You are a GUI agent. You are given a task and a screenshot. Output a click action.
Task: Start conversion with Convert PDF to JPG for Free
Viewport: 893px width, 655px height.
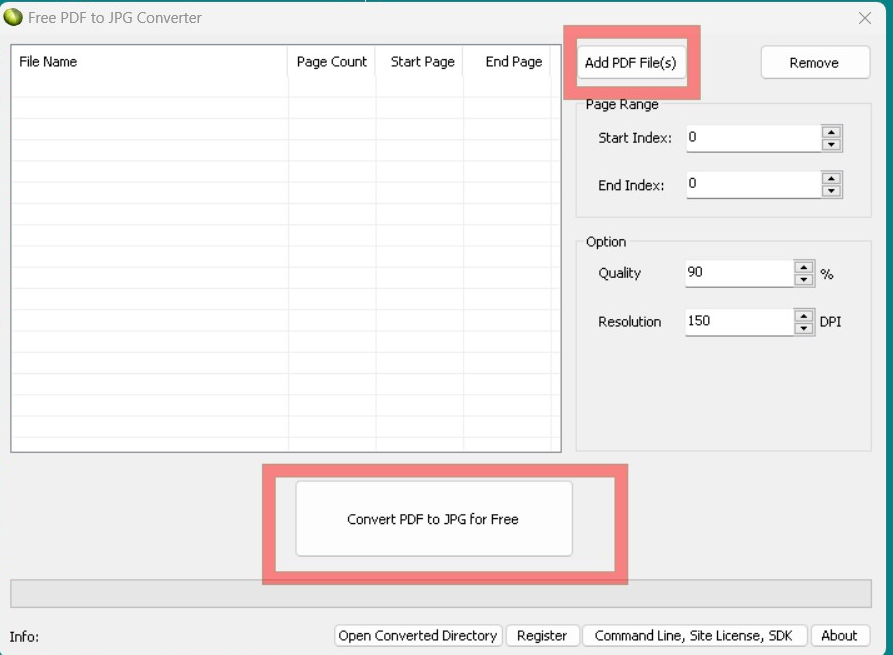[x=434, y=519]
